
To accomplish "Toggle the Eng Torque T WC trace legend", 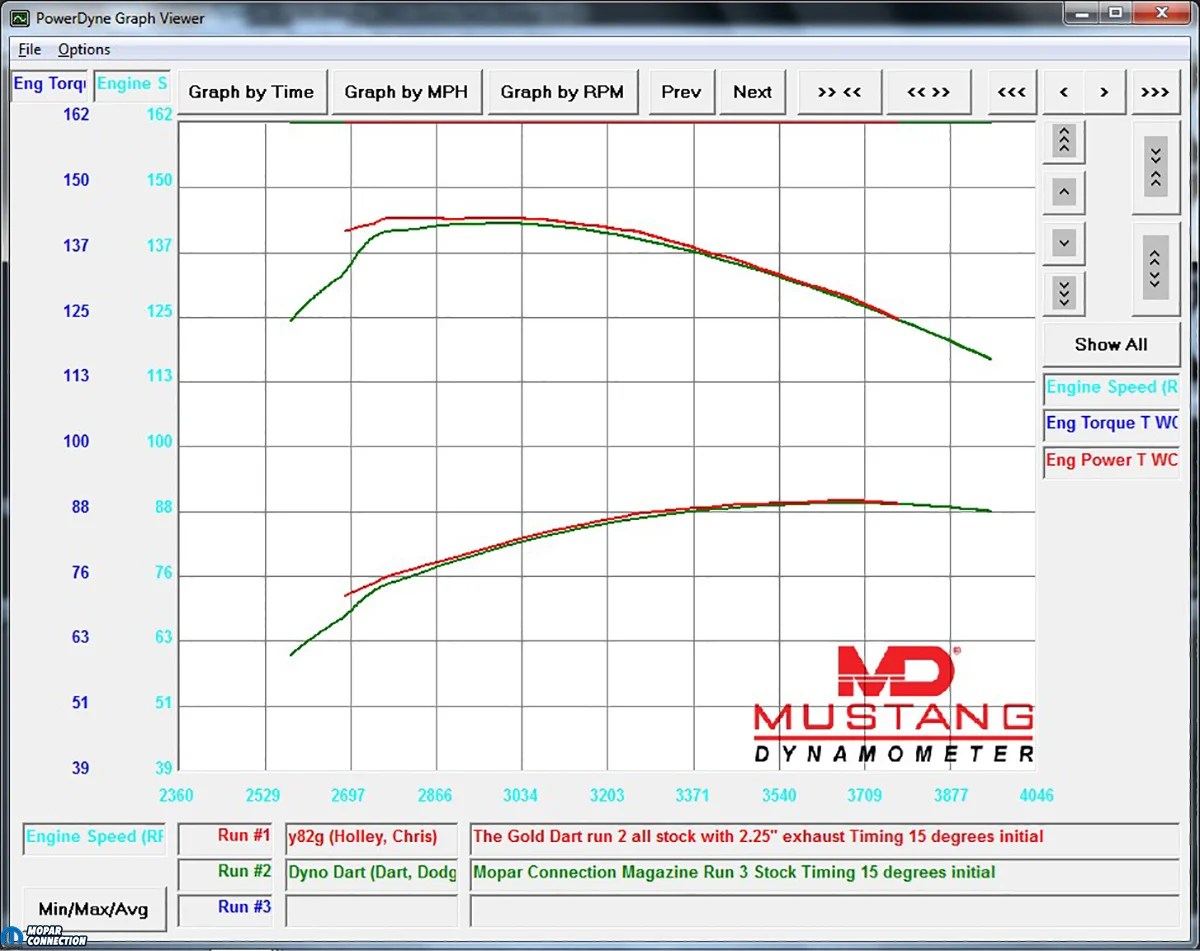I will [1110, 423].
